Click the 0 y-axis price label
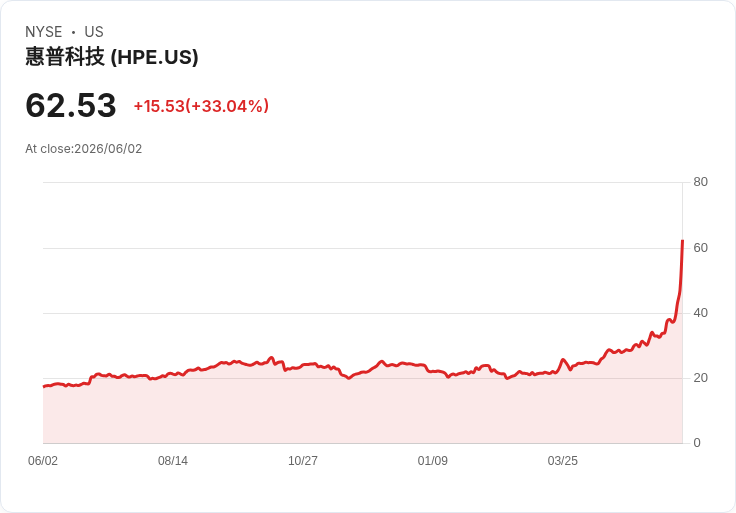736x513 pixels. [697, 443]
